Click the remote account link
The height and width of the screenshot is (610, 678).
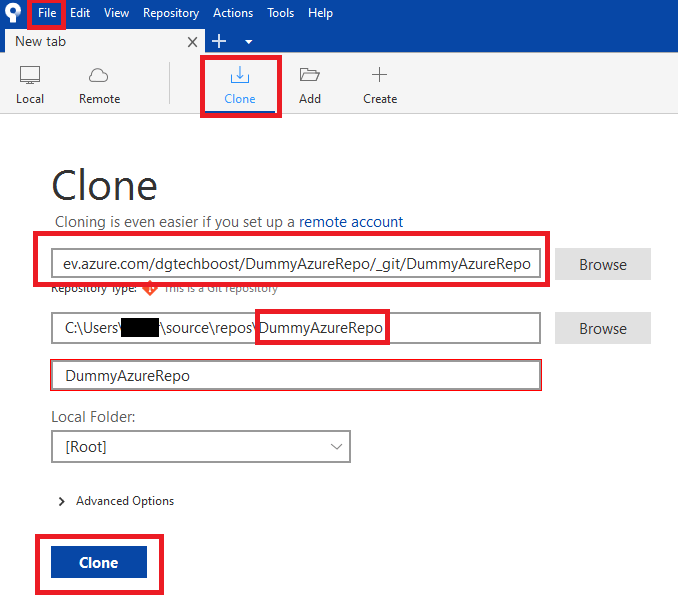coord(351,222)
